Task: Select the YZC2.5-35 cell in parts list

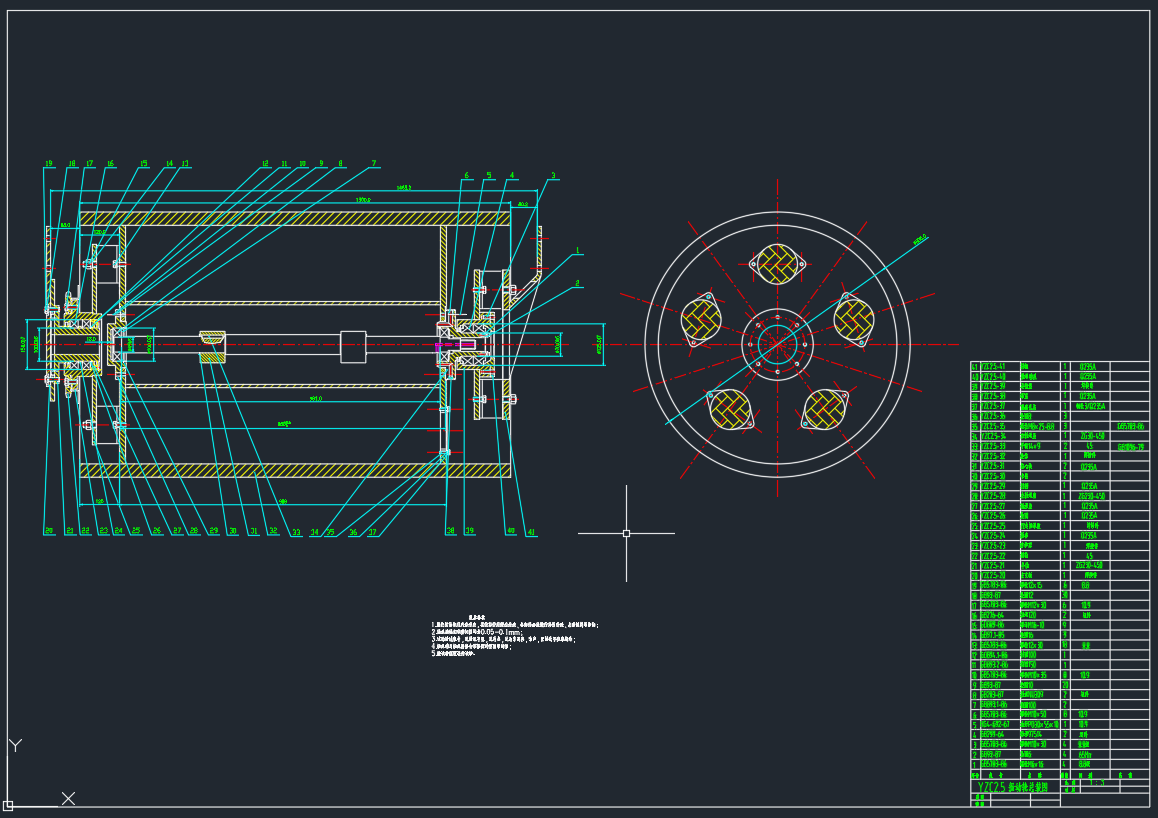Action: pos(993,426)
